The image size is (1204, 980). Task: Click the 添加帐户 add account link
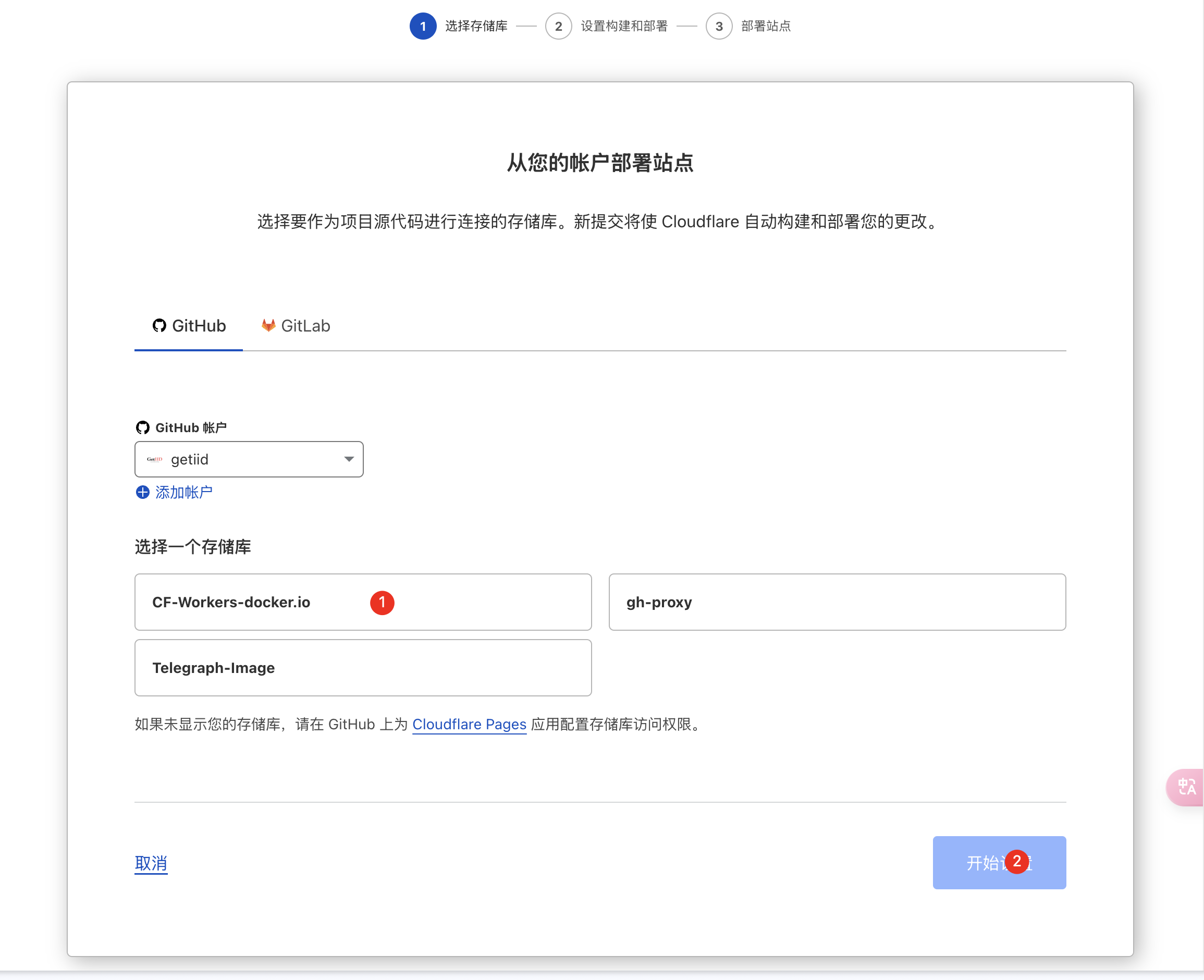click(x=183, y=492)
